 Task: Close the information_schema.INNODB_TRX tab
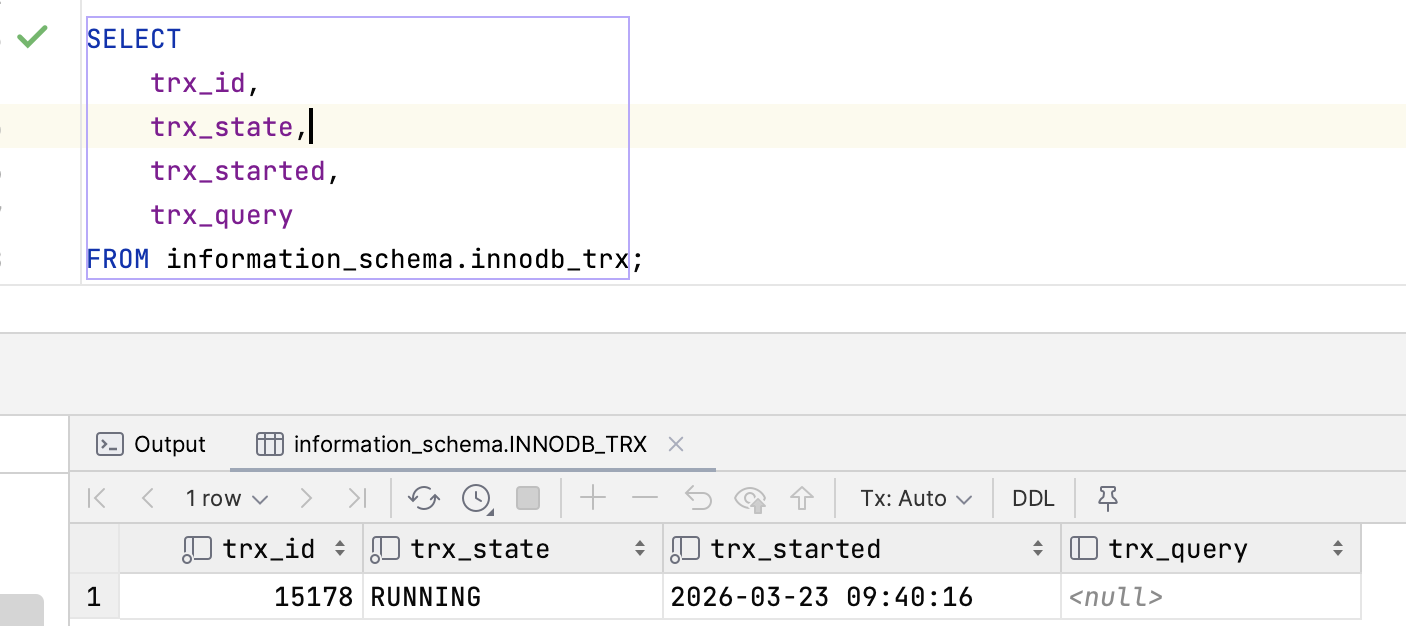tap(676, 444)
